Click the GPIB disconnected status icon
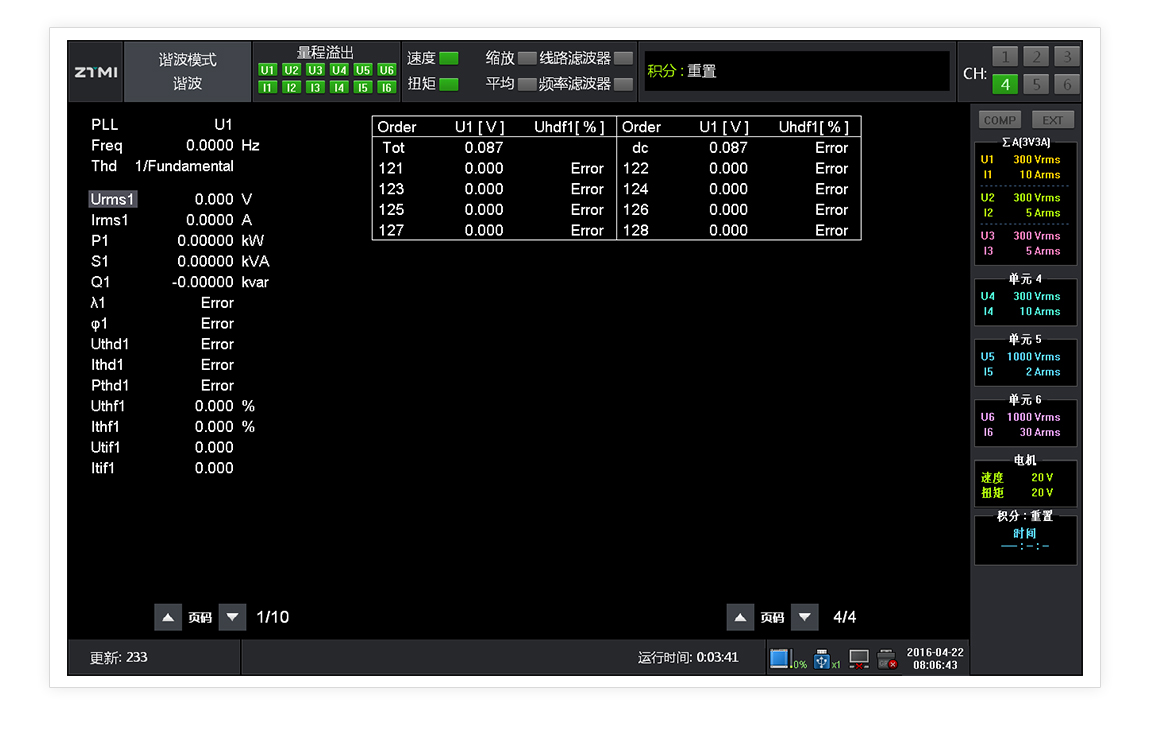Image resolution: width=1166 pixels, height=748 pixels. click(887, 659)
